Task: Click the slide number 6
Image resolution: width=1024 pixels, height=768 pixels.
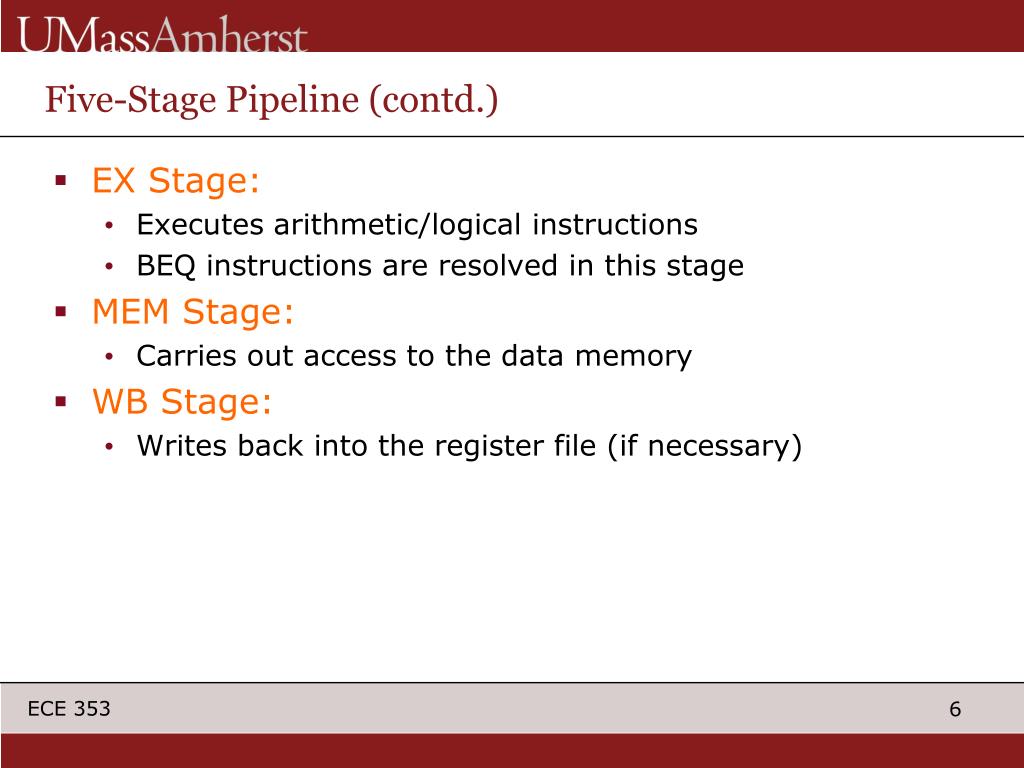Action: (955, 709)
